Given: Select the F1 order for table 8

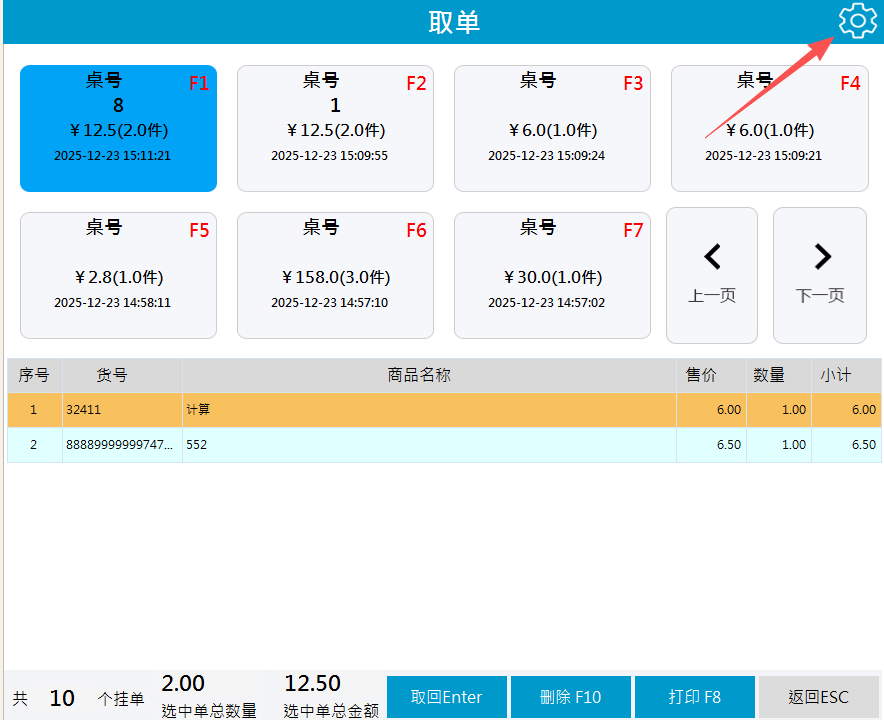Looking at the screenshot, I should tap(118, 129).
